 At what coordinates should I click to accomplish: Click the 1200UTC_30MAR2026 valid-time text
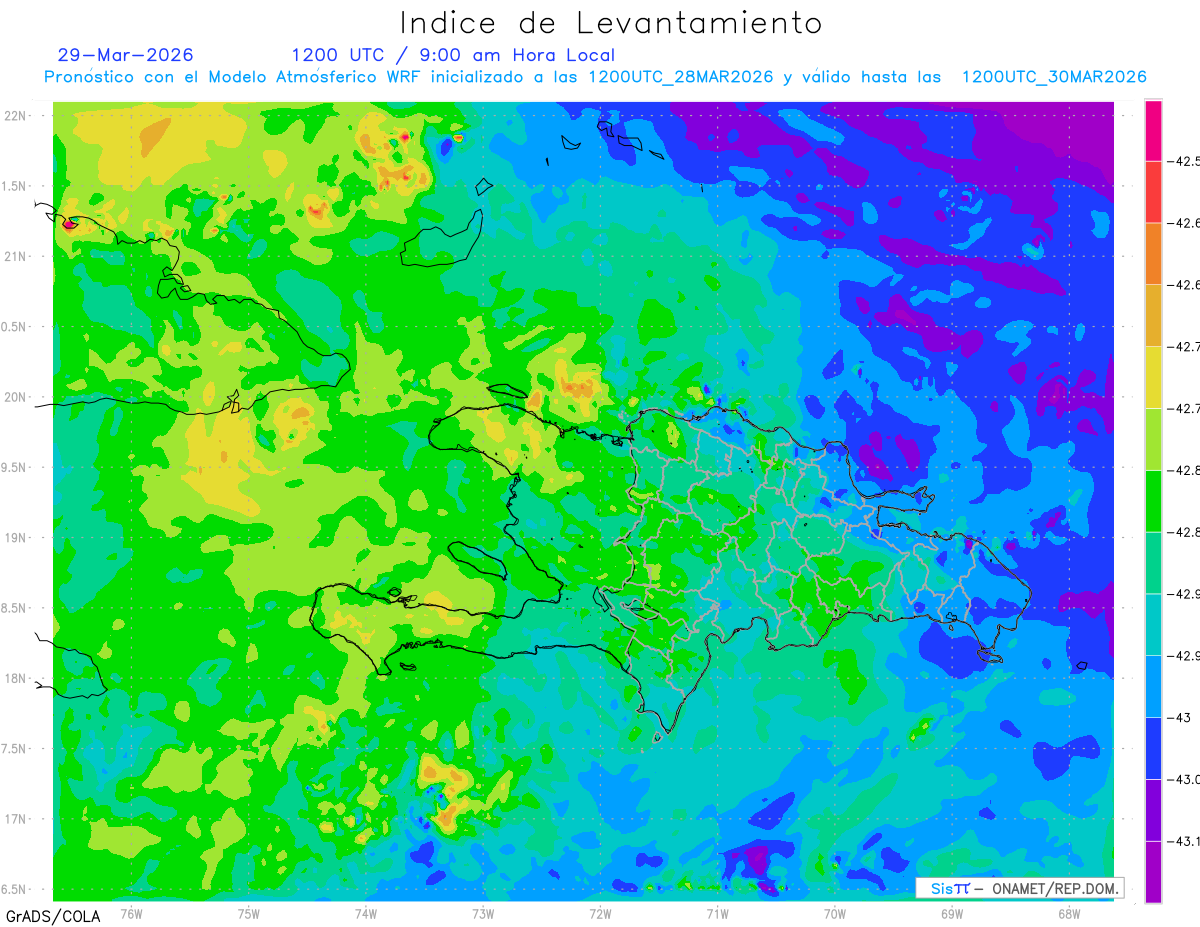click(1054, 77)
